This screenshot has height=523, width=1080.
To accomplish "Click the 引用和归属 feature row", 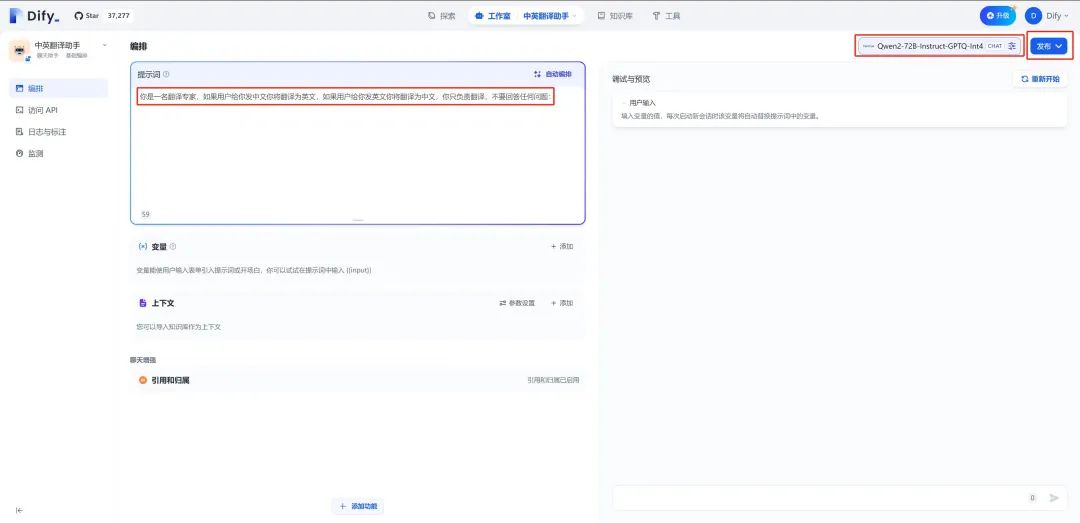I will (357, 380).
